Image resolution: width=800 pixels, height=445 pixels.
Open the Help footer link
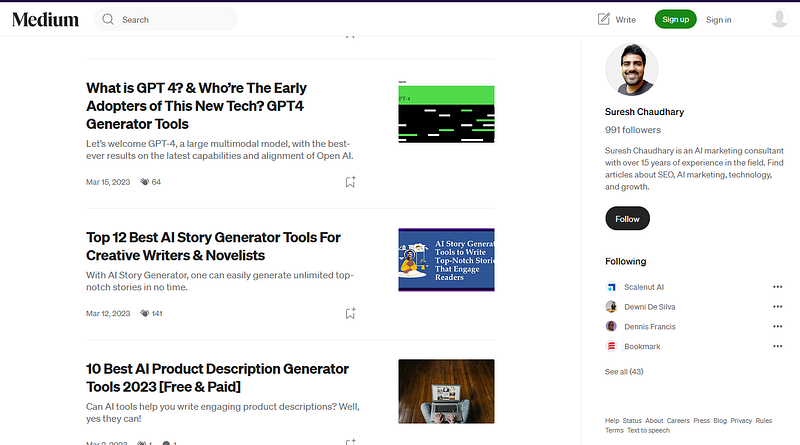pyautogui.click(x=612, y=421)
